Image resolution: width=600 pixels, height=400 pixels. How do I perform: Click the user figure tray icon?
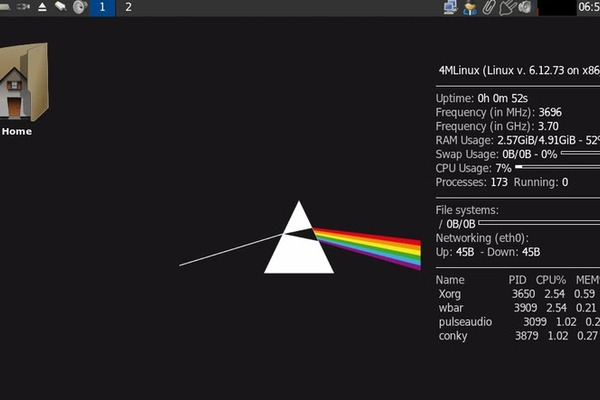[x=470, y=8]
